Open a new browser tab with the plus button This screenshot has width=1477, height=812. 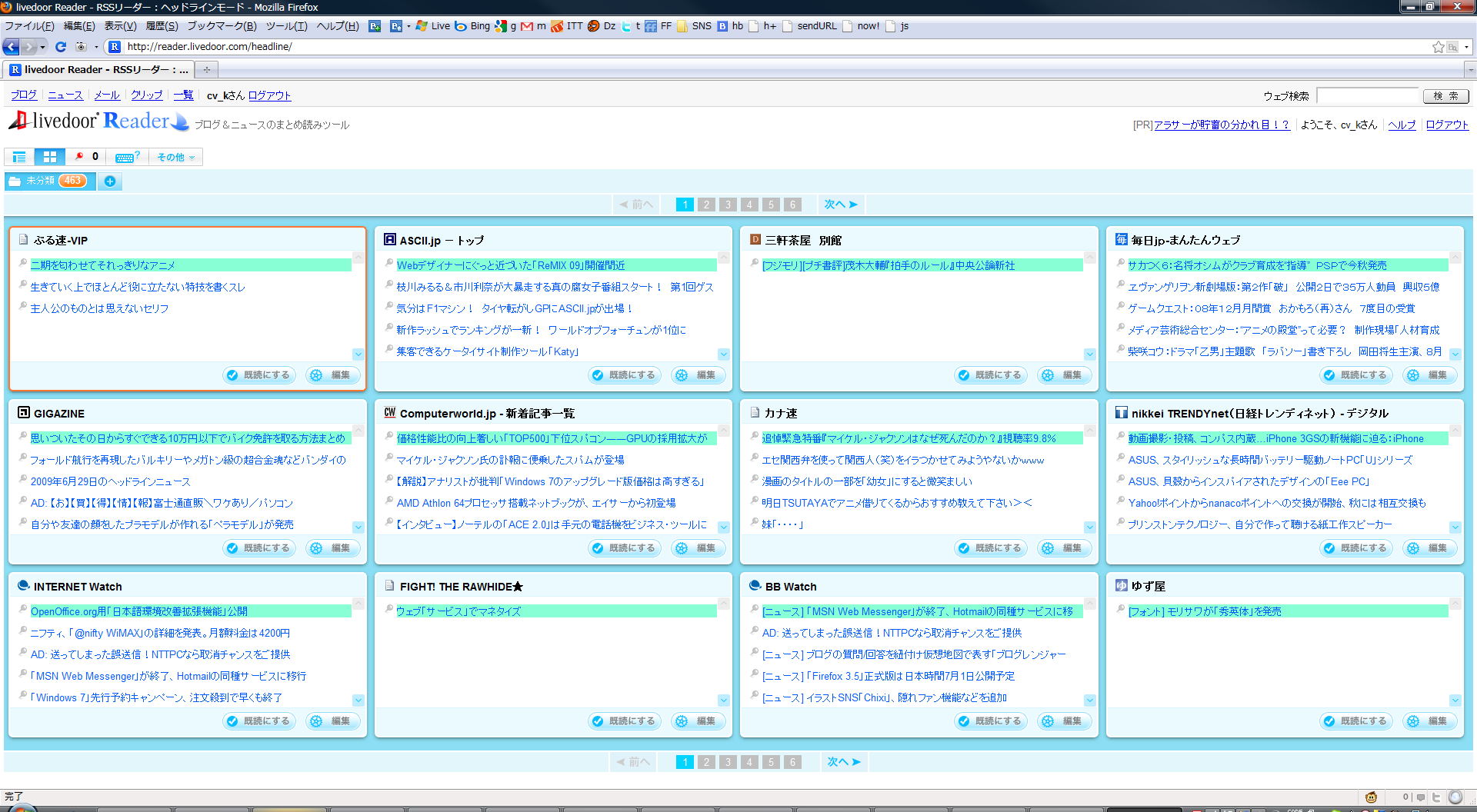click(206, 70)
